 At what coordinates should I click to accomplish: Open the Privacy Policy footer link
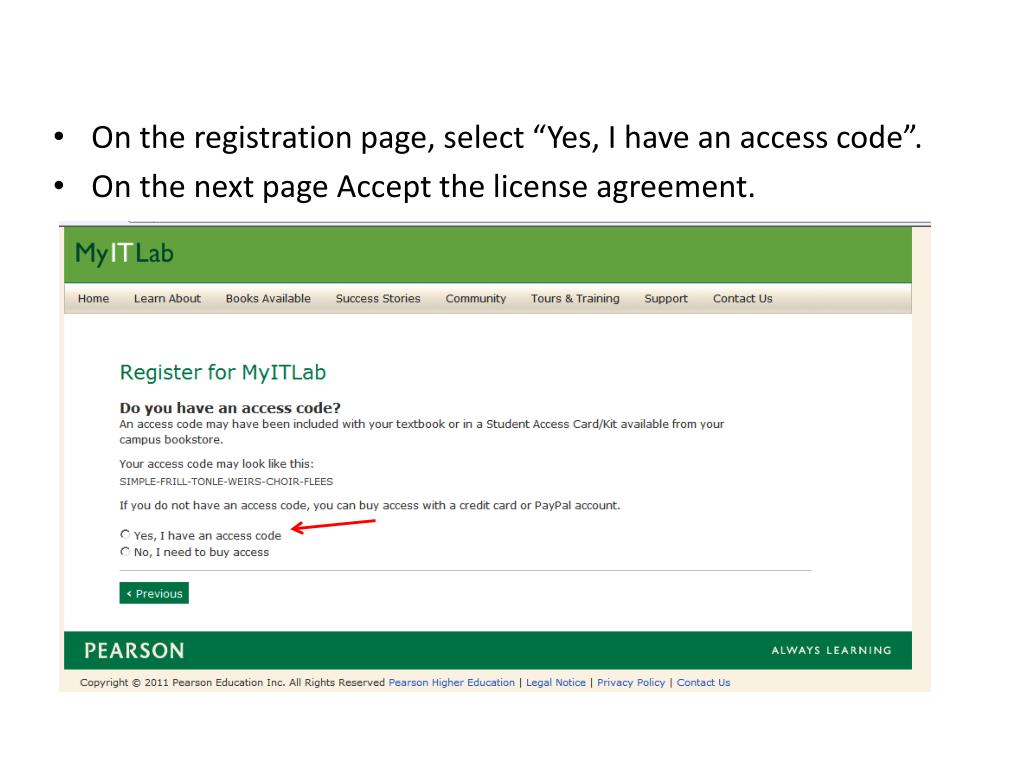(x=631, y=682)
